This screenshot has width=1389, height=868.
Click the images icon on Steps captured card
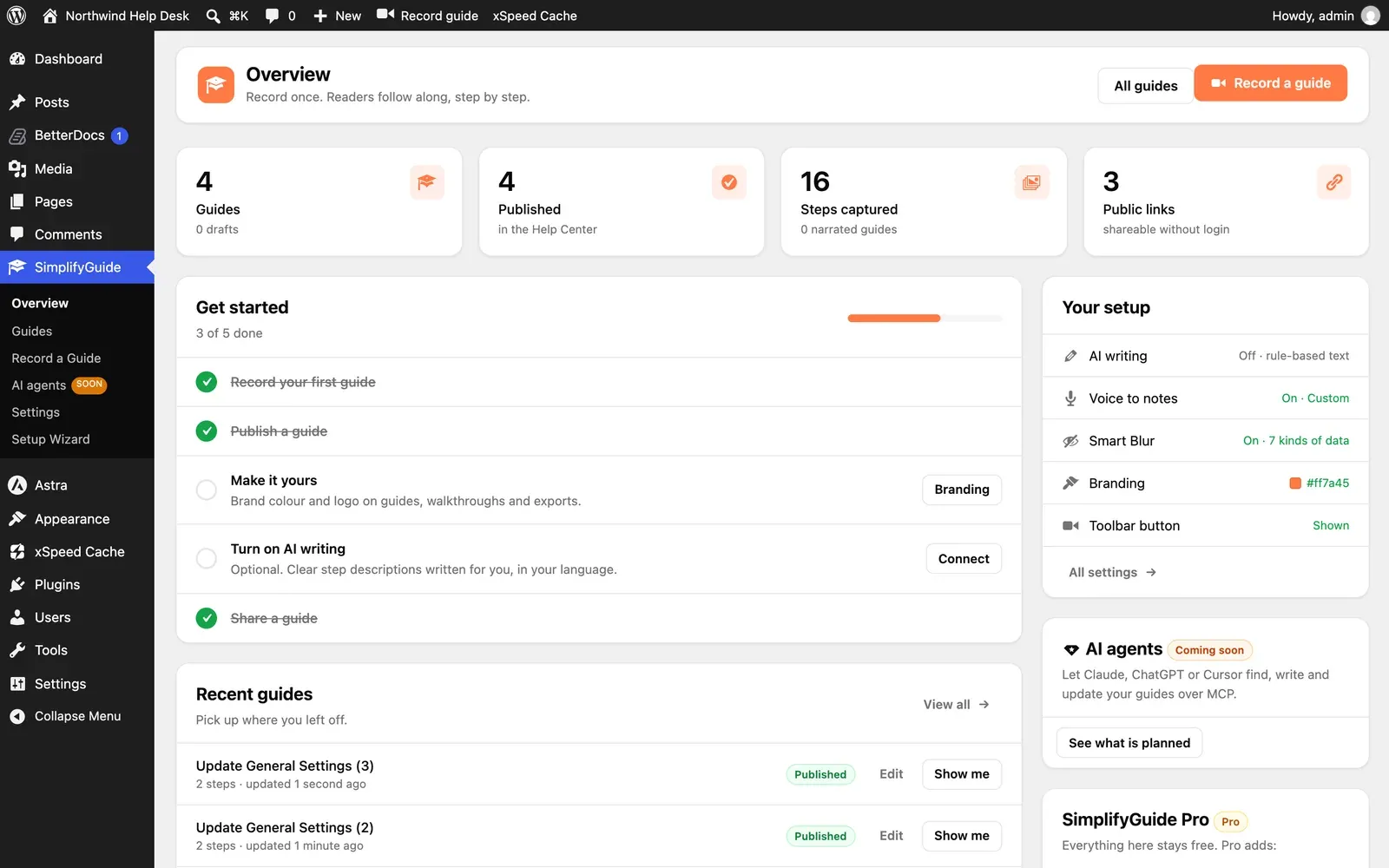click(x=1031, y=182)
